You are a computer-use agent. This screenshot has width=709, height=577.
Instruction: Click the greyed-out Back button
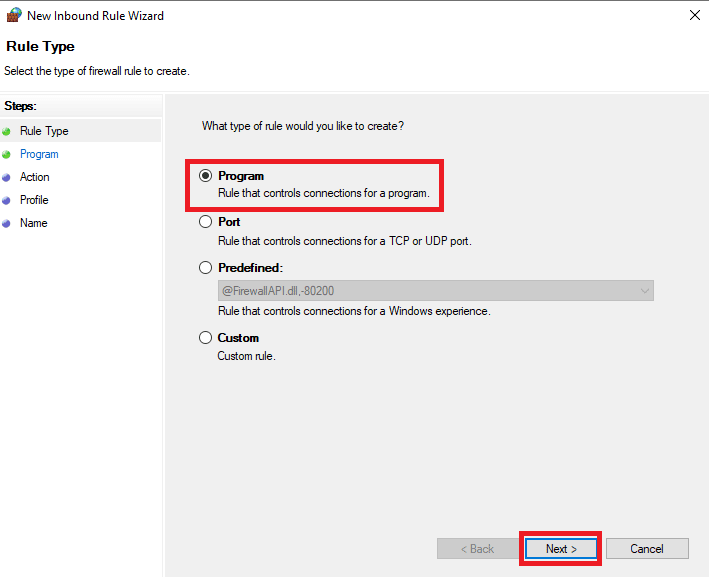[477, 549]
